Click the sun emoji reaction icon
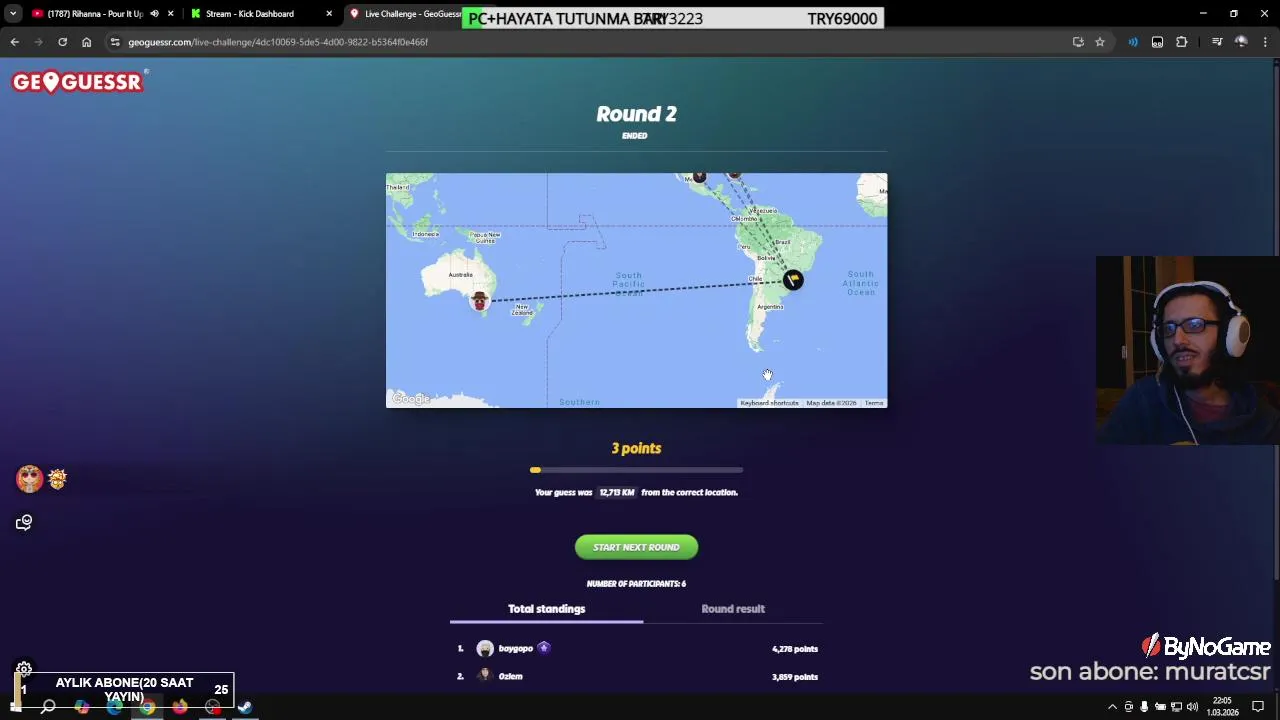This screenshot has height=720, width=1280. [x=57, y=479]
